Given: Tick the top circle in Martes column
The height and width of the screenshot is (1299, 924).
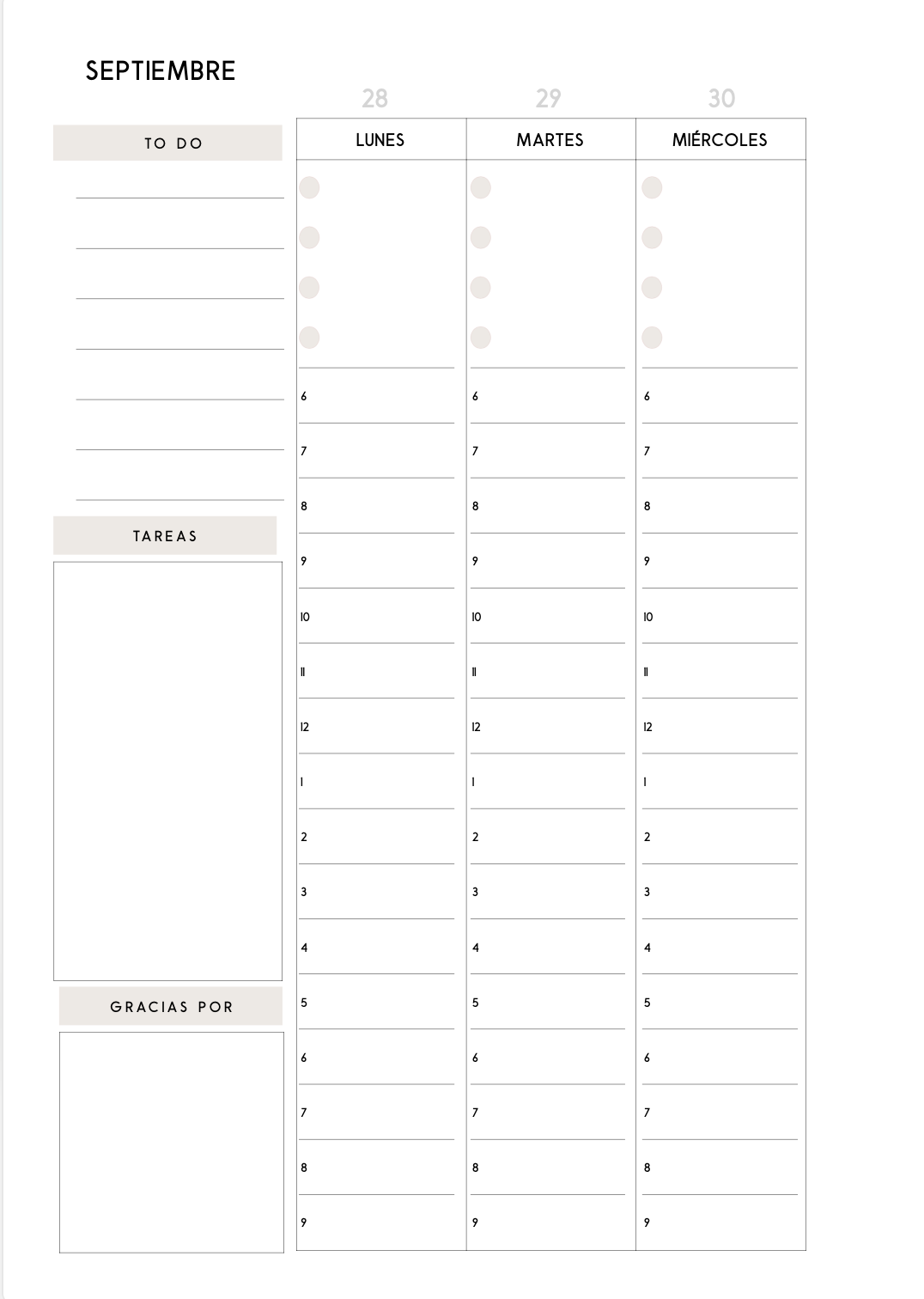Looking at the screenshot, I should click(x=481, y=187).
